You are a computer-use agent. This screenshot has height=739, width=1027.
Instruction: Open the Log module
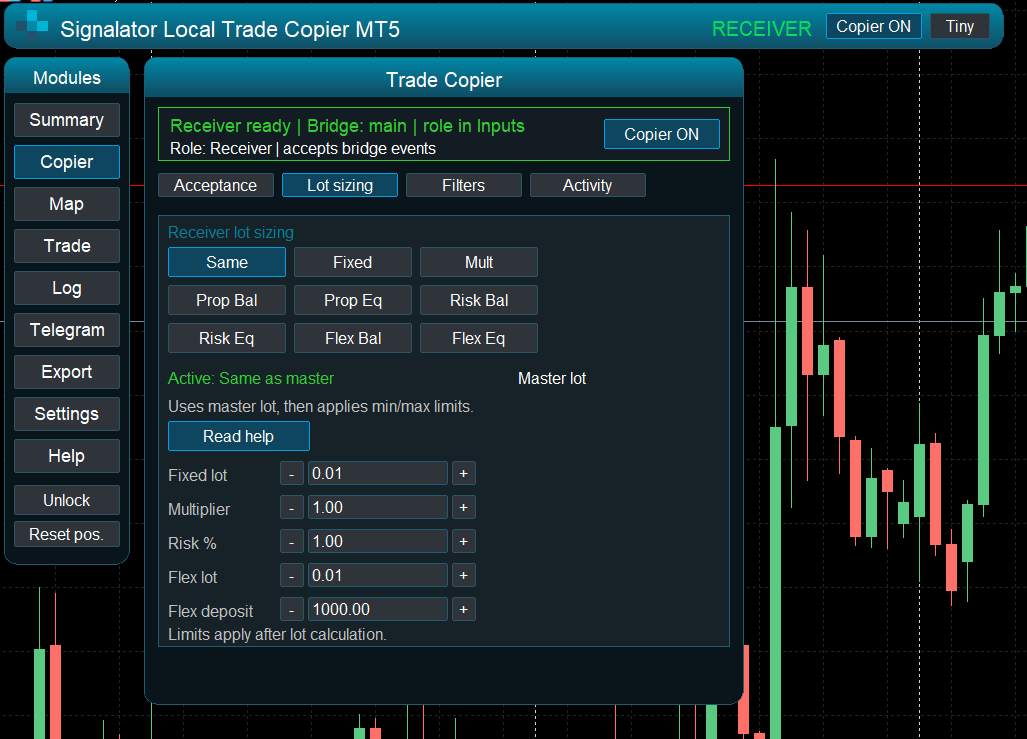point(67,288)
